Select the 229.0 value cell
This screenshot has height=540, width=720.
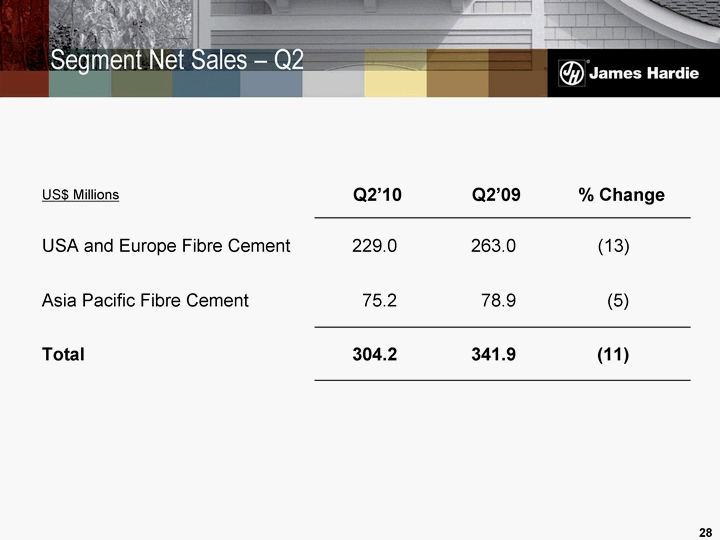[375, 245]
